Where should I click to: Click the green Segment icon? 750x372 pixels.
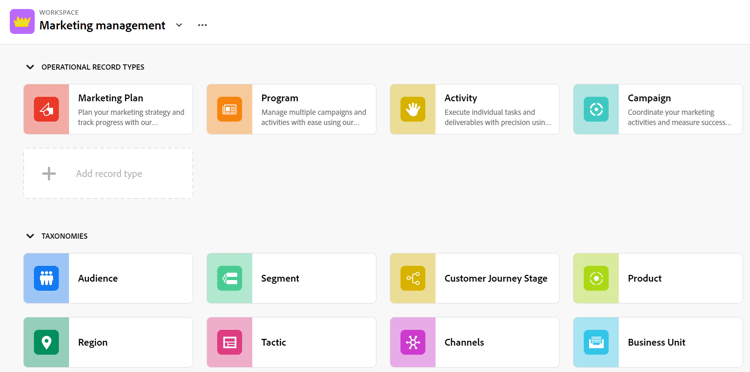pos(230,278)
